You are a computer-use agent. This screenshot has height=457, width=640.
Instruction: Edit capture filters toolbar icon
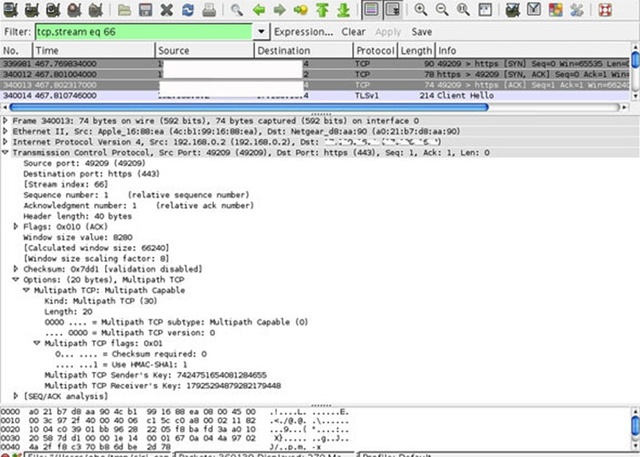click(513, 9)
